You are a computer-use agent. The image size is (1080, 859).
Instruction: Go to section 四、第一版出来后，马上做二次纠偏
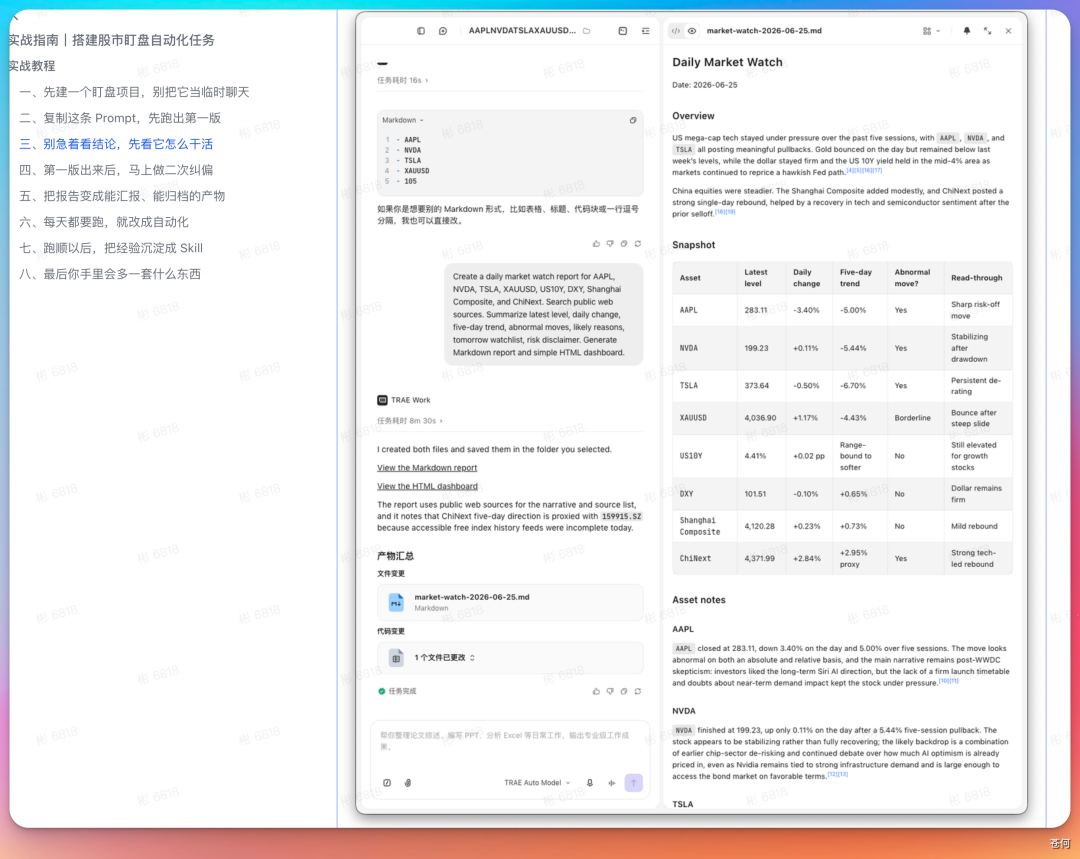(116, 170)
